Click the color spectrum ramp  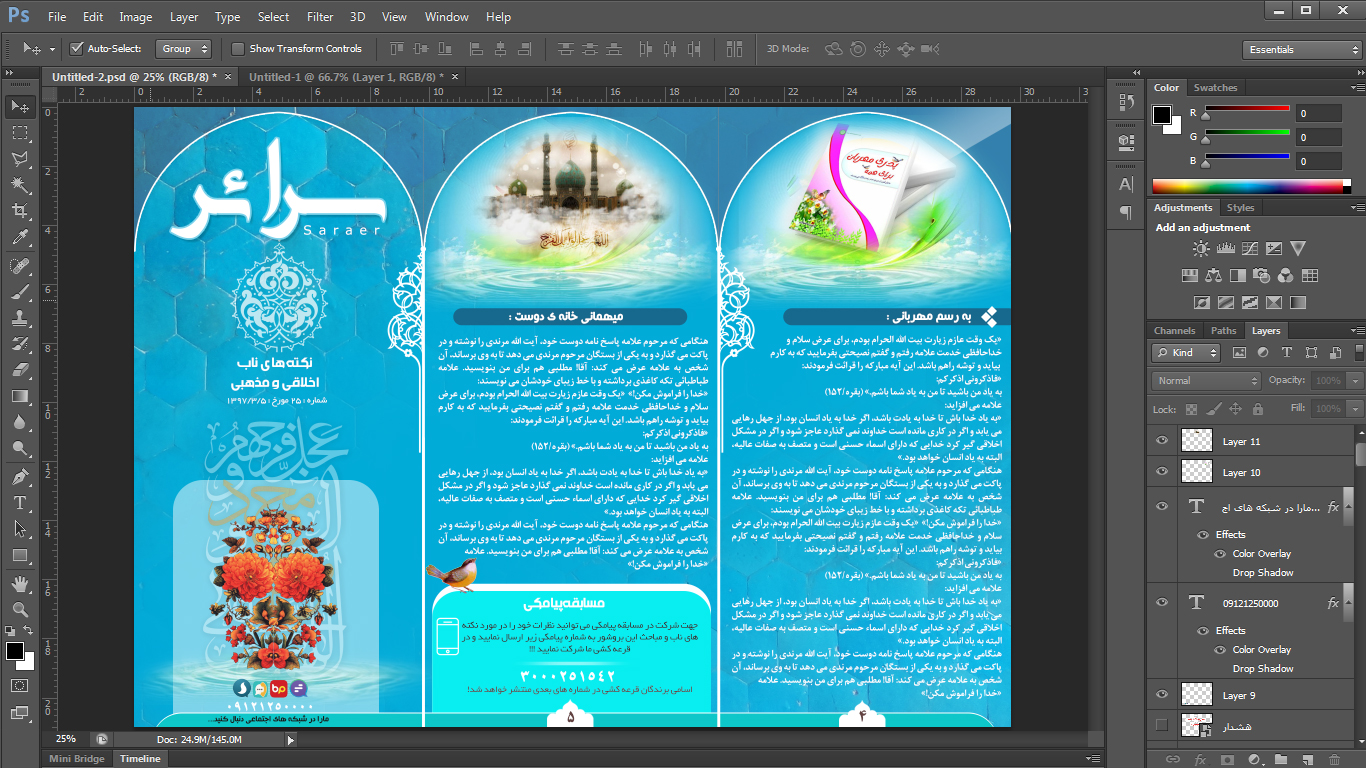click(x=1250, y=186)
